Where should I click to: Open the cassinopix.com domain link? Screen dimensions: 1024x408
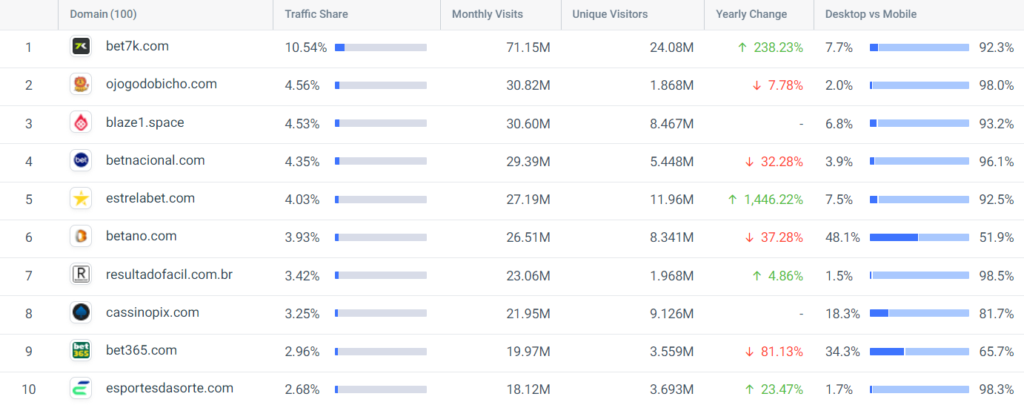[x=152, y=313]
